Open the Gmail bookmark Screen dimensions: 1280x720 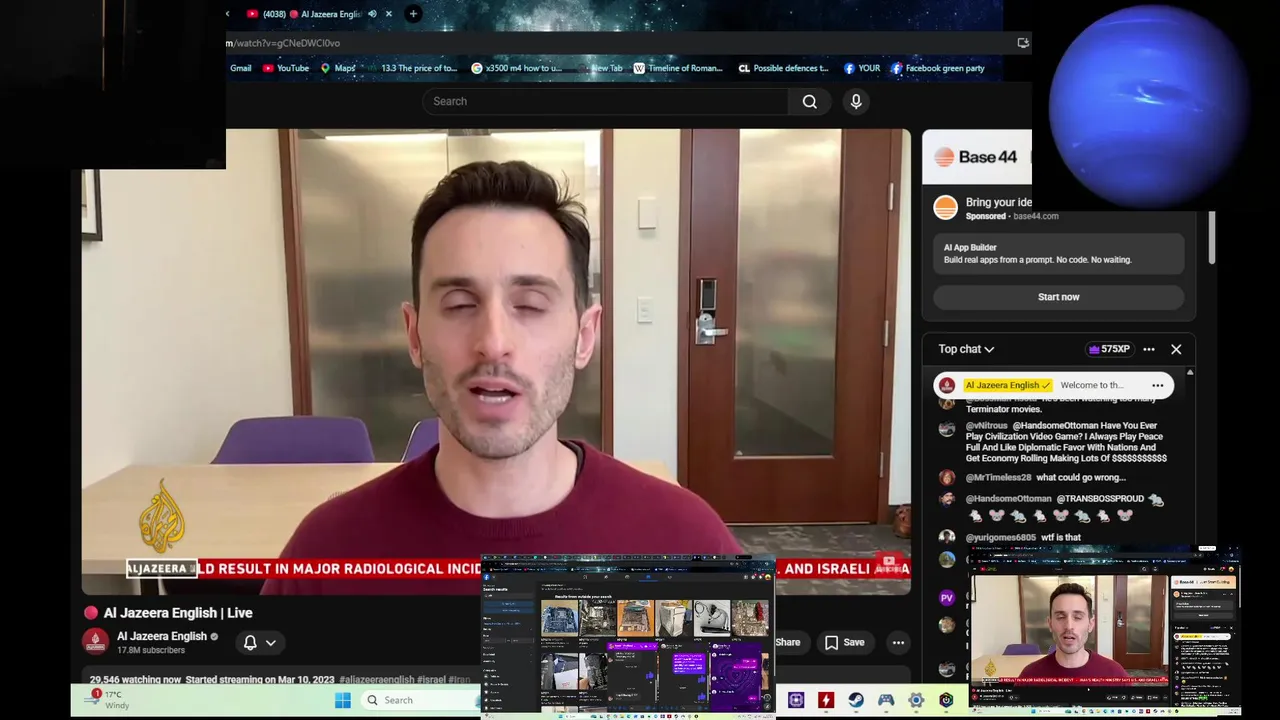[240, 68]
